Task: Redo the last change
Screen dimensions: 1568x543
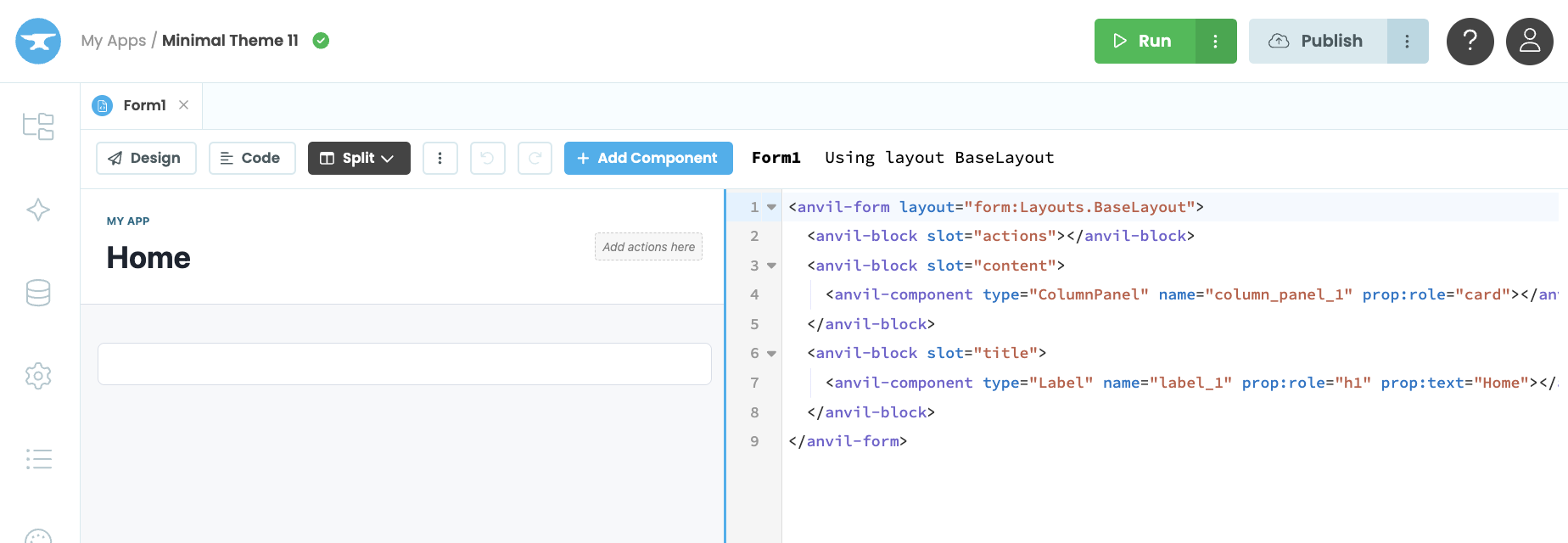Action: pyautogui.click(x=535, y=158)
